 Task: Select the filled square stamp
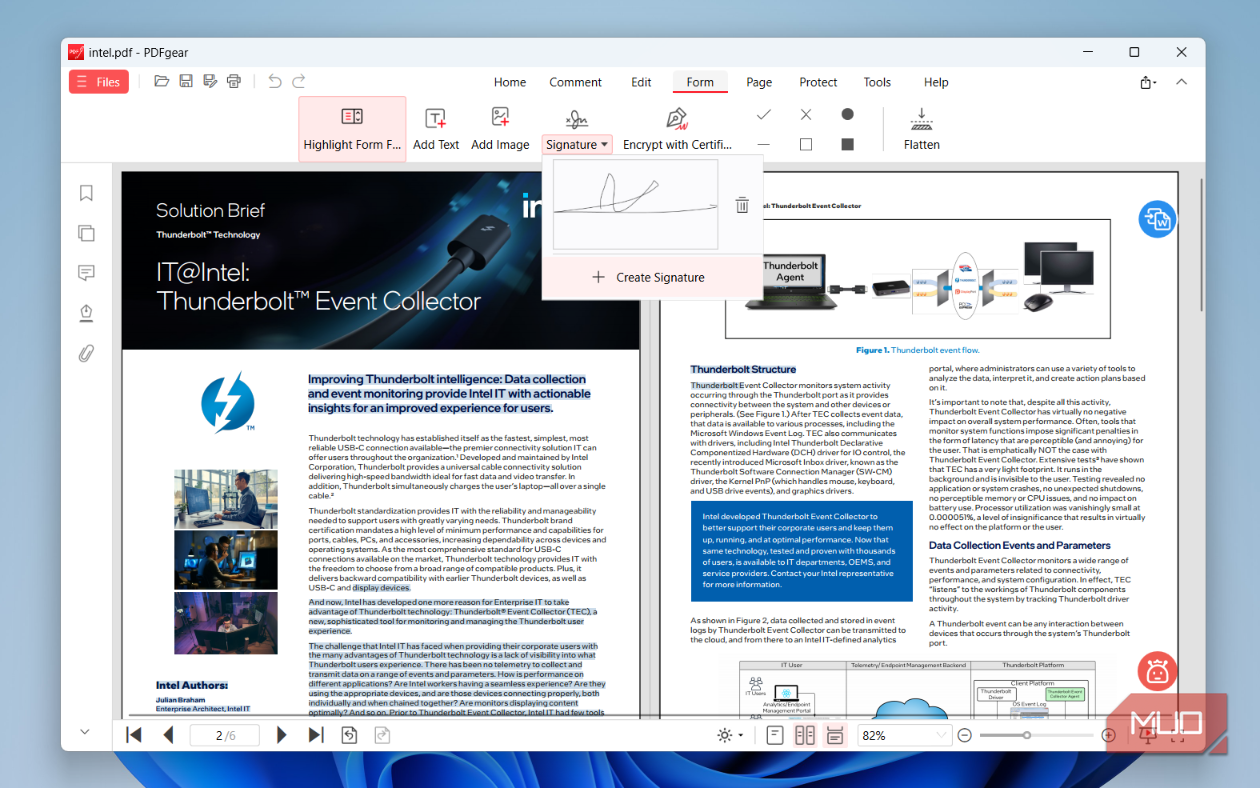click(848, 145)
